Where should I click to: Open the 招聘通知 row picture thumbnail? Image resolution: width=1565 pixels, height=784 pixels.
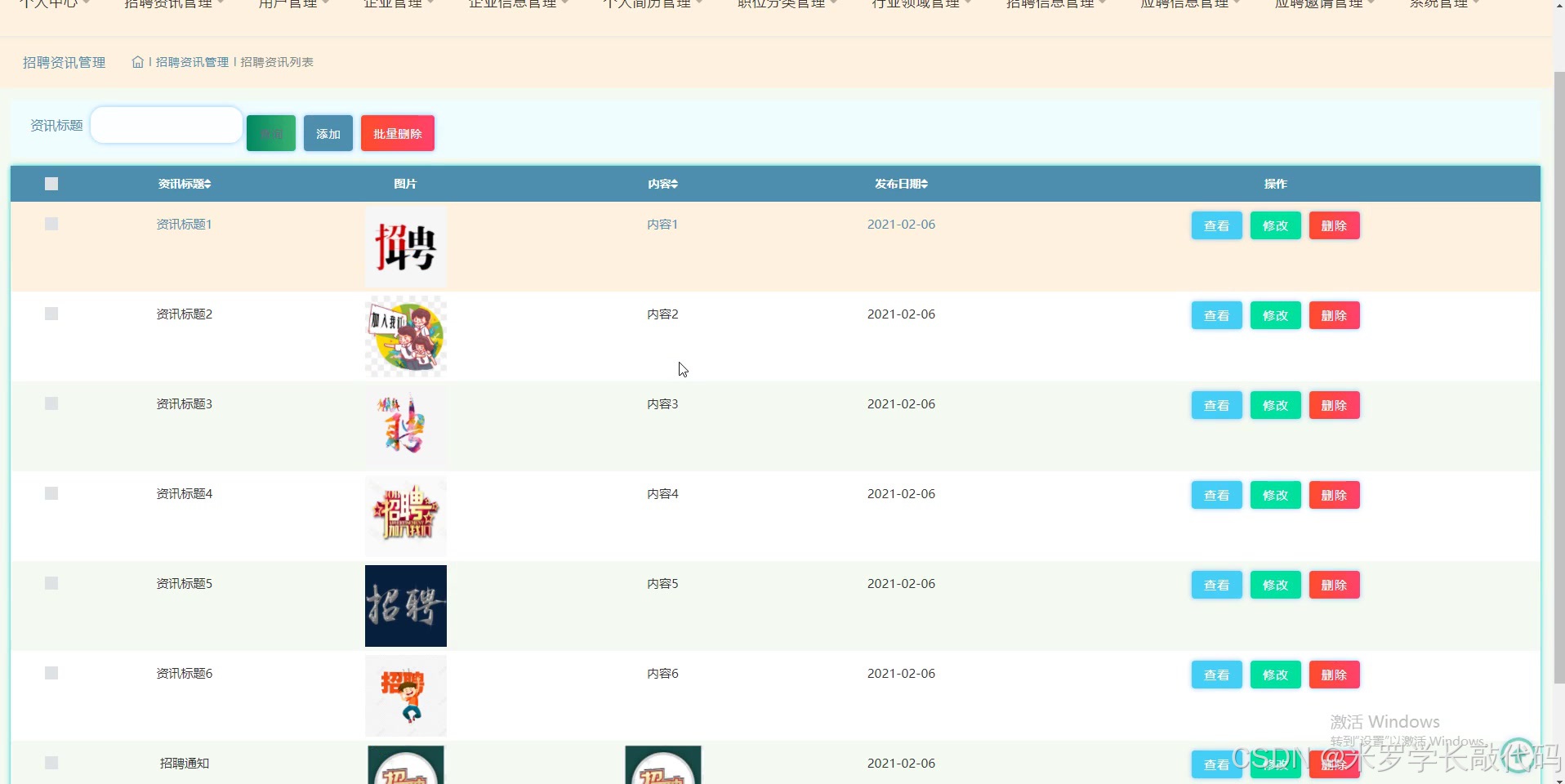pyautogui.click(x=406, y=764)
